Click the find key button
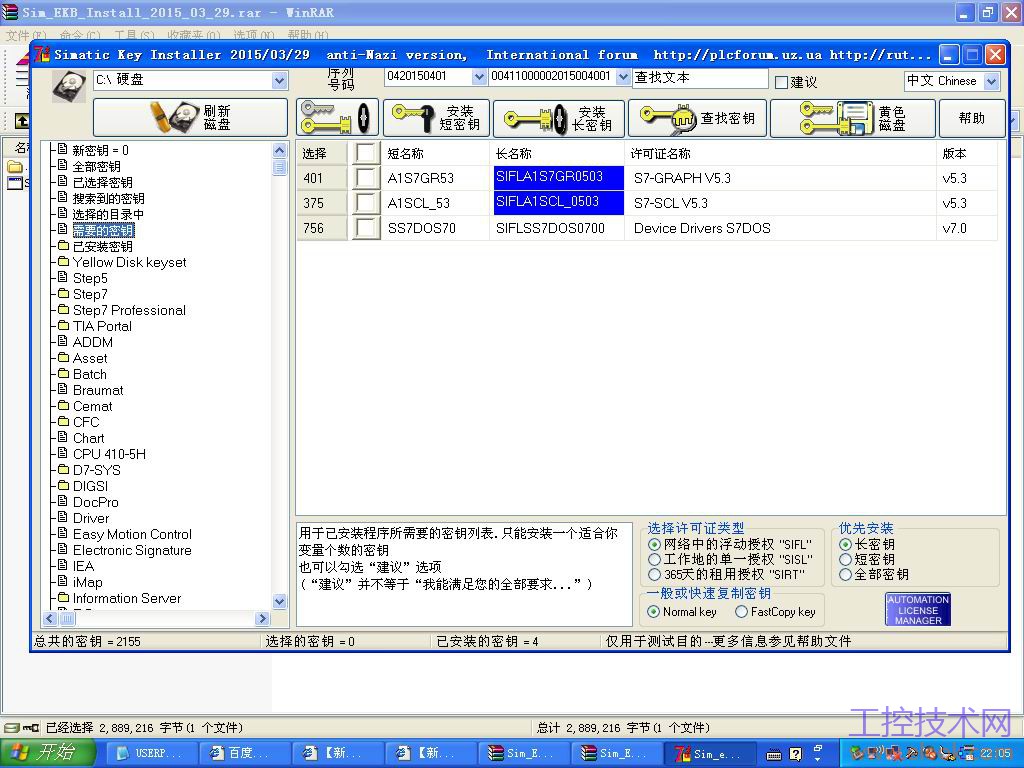The width and height of the screenshot is (1024, 768). click(697, 118)
